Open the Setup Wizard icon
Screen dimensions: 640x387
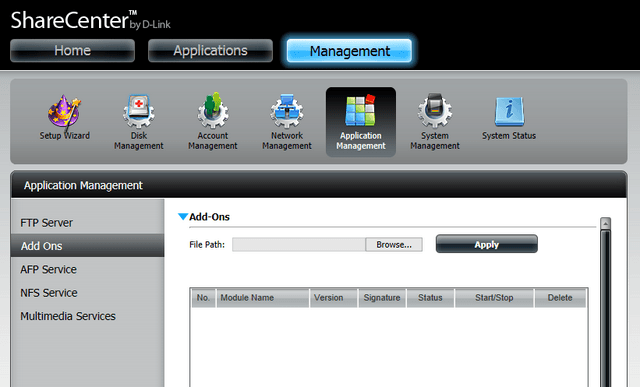click(x=64, y=118)
